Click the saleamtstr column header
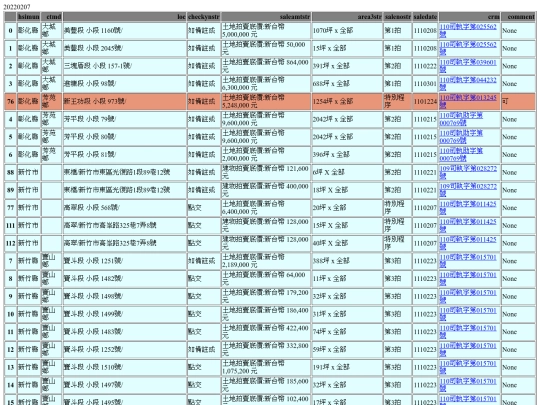This screenshot has height=405, width=540. click(x=266, y=17)
